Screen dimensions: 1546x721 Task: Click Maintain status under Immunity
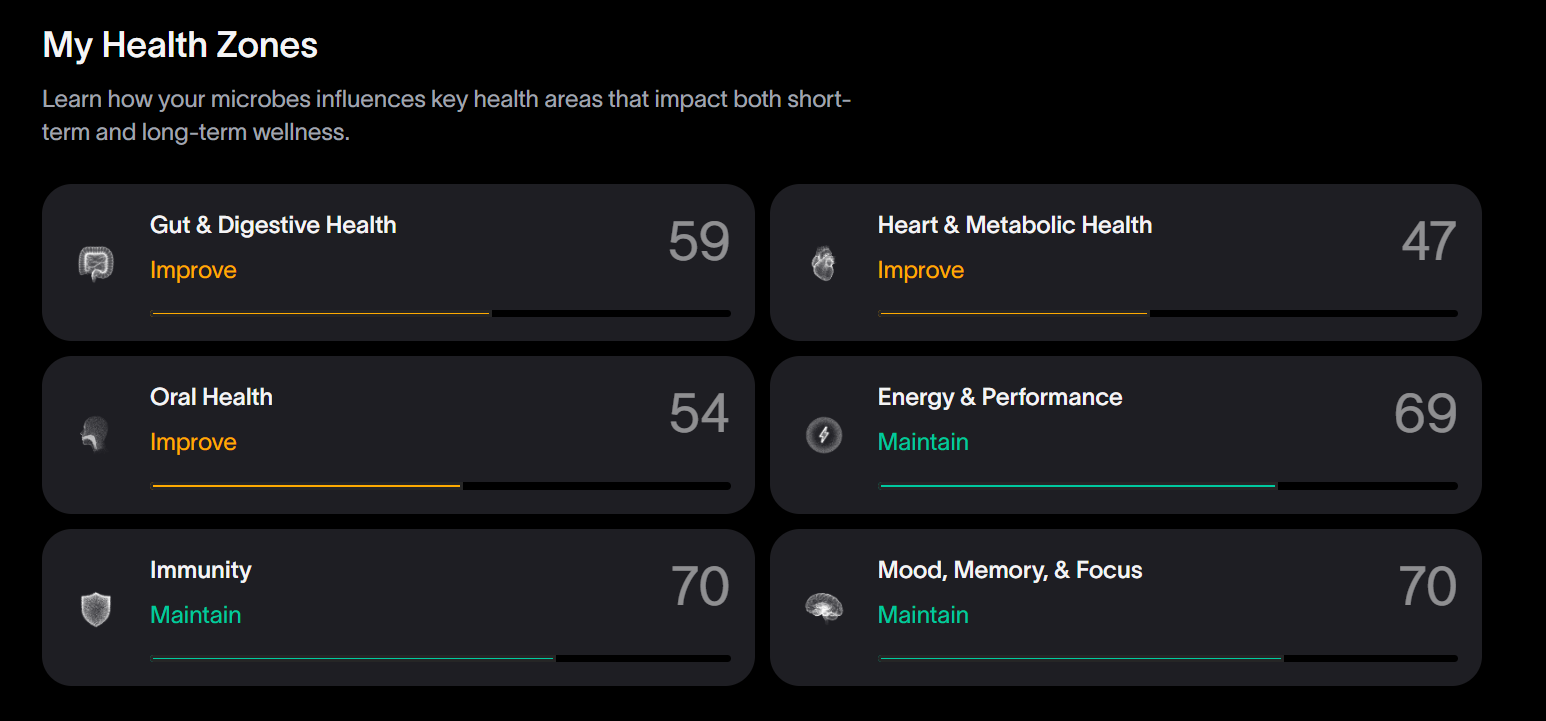click(x=196, y=615)
